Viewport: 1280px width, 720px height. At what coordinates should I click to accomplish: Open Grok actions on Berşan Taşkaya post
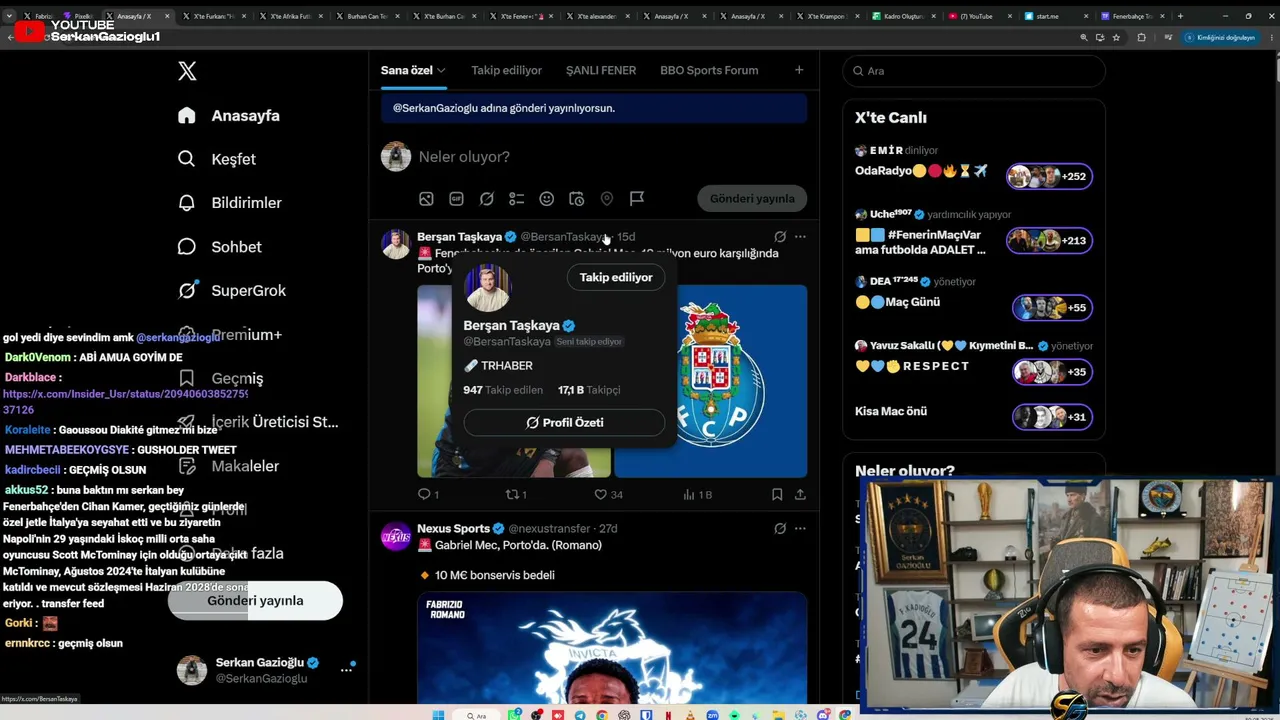[x=780, y=237]
